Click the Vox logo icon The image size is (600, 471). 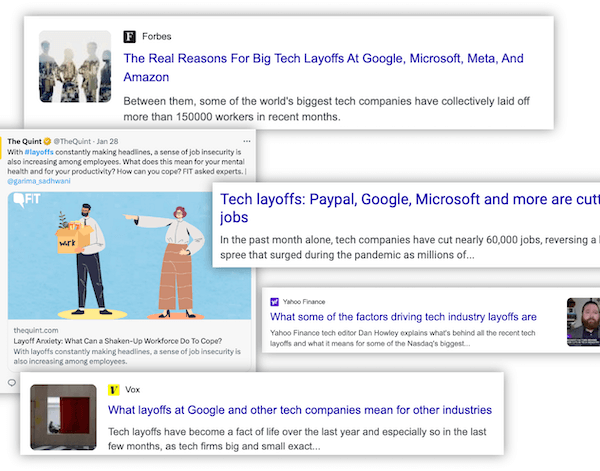114,388
